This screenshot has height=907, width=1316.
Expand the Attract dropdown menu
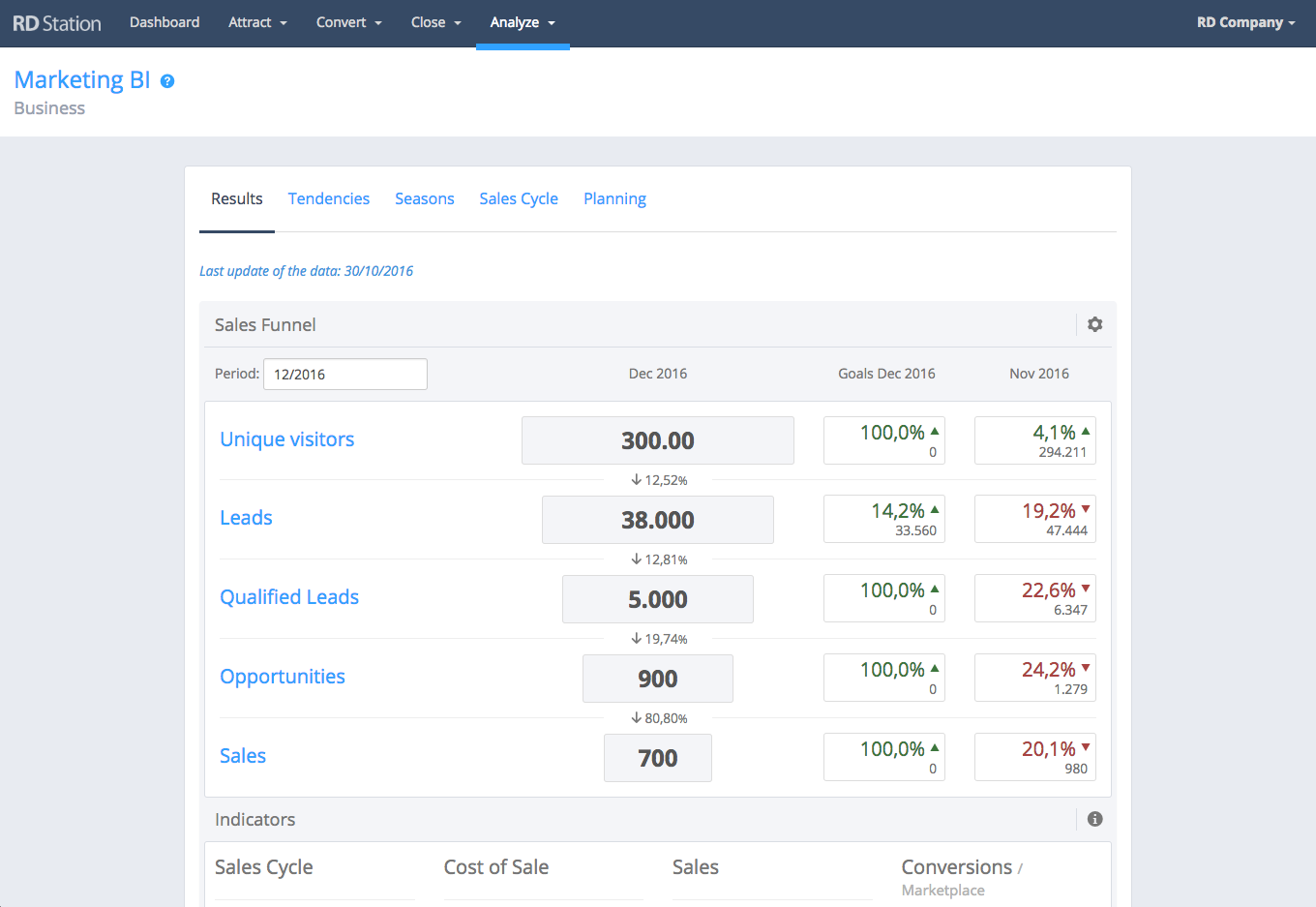257,23
